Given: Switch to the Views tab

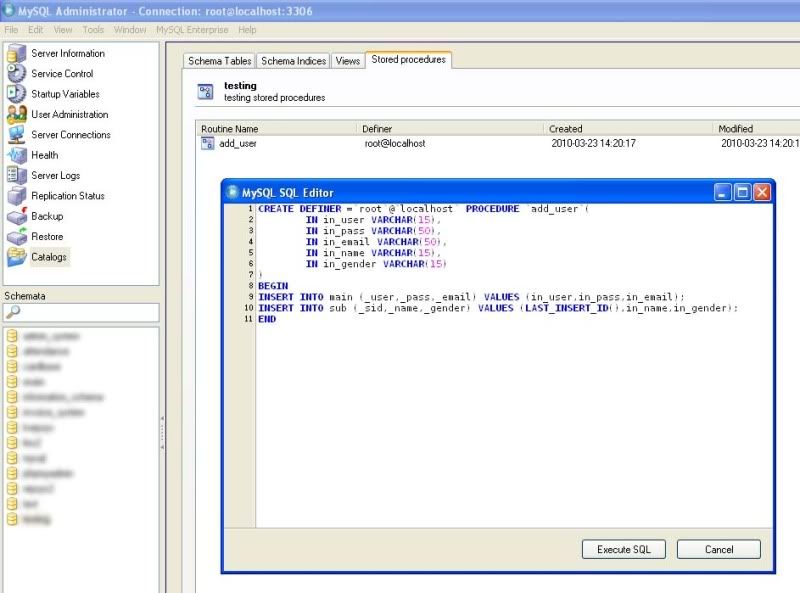Looking at the screenshot, I should pyautogui.click(x=347, y=61).
